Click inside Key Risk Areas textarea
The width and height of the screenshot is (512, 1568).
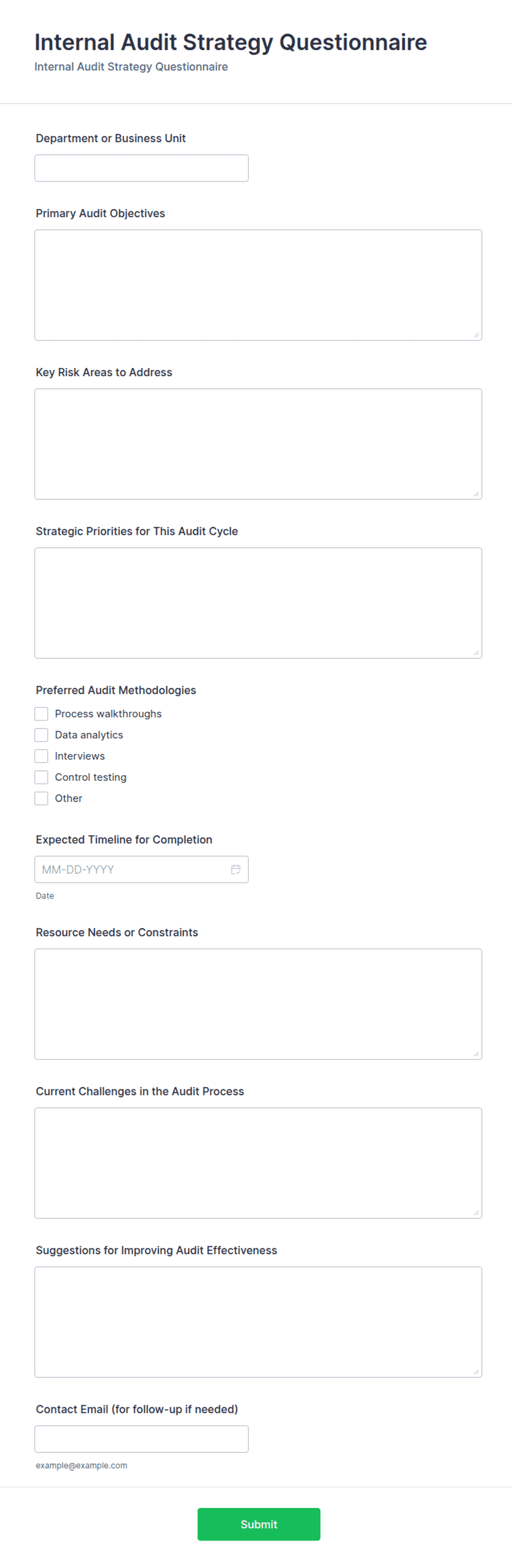258,444
